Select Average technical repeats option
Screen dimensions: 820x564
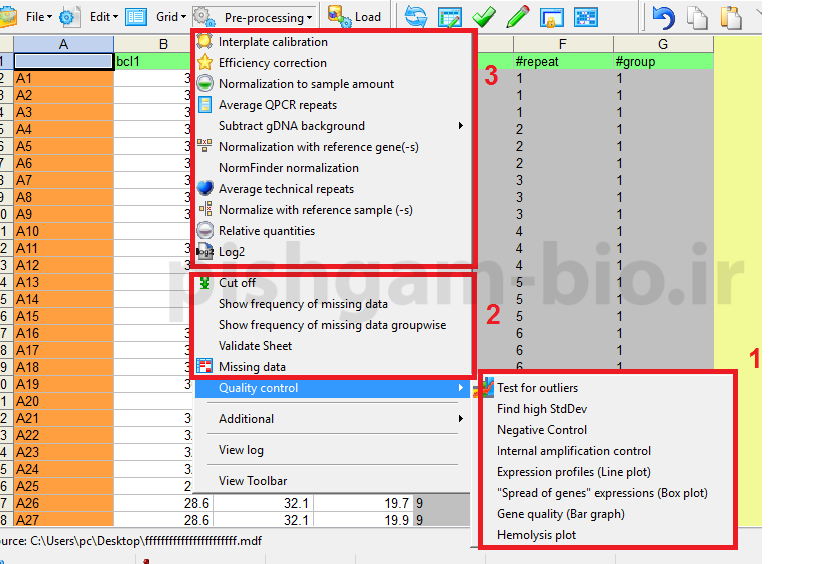[286, 189]
